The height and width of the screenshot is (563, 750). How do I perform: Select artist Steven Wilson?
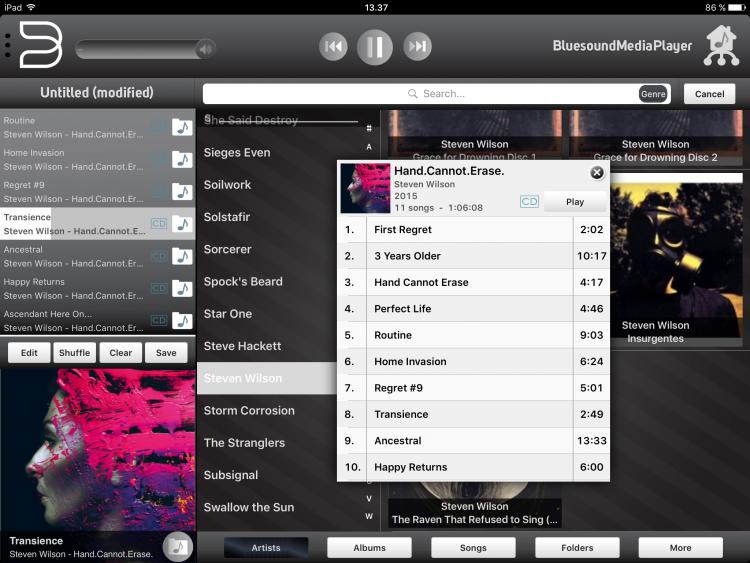(267, 378)
